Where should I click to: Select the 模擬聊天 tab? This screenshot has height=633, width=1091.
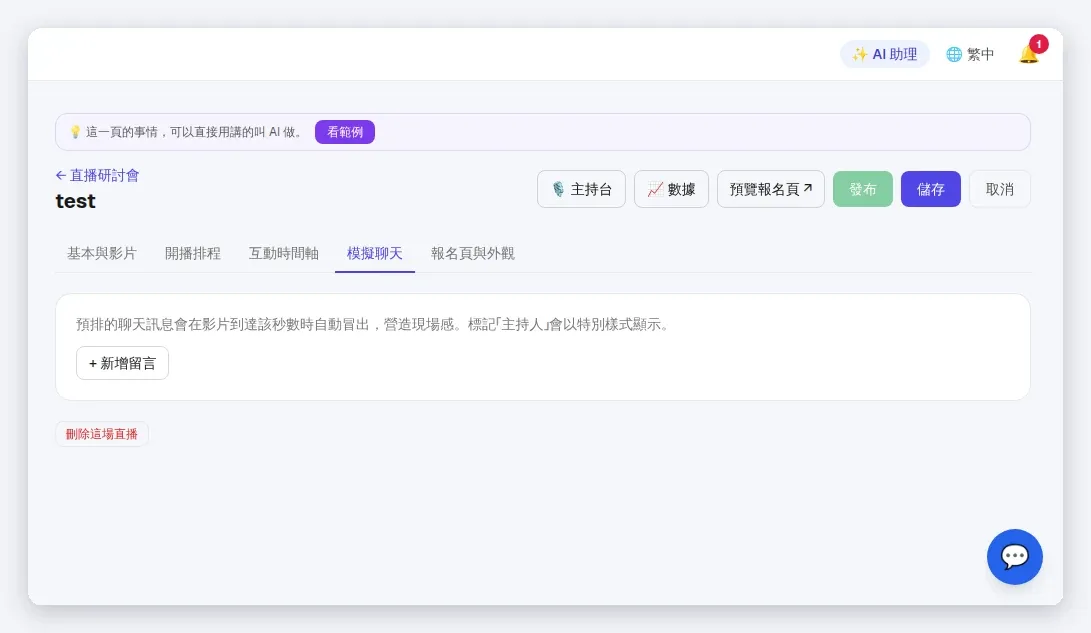pos(374,254)
